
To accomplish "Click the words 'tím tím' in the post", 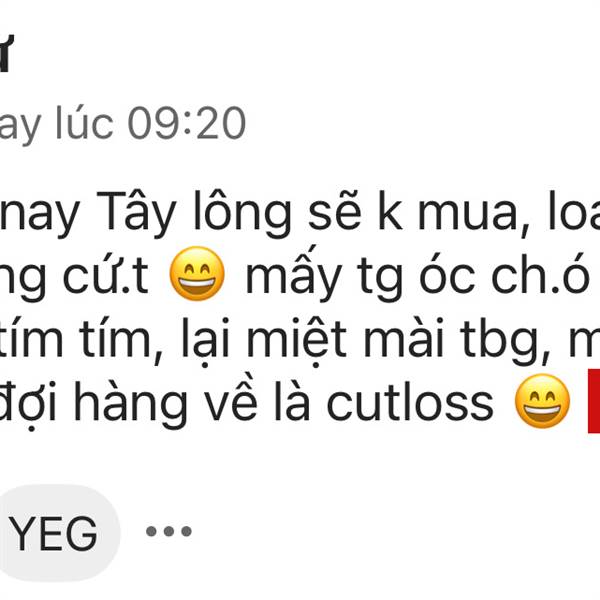I will pos(78,339).
